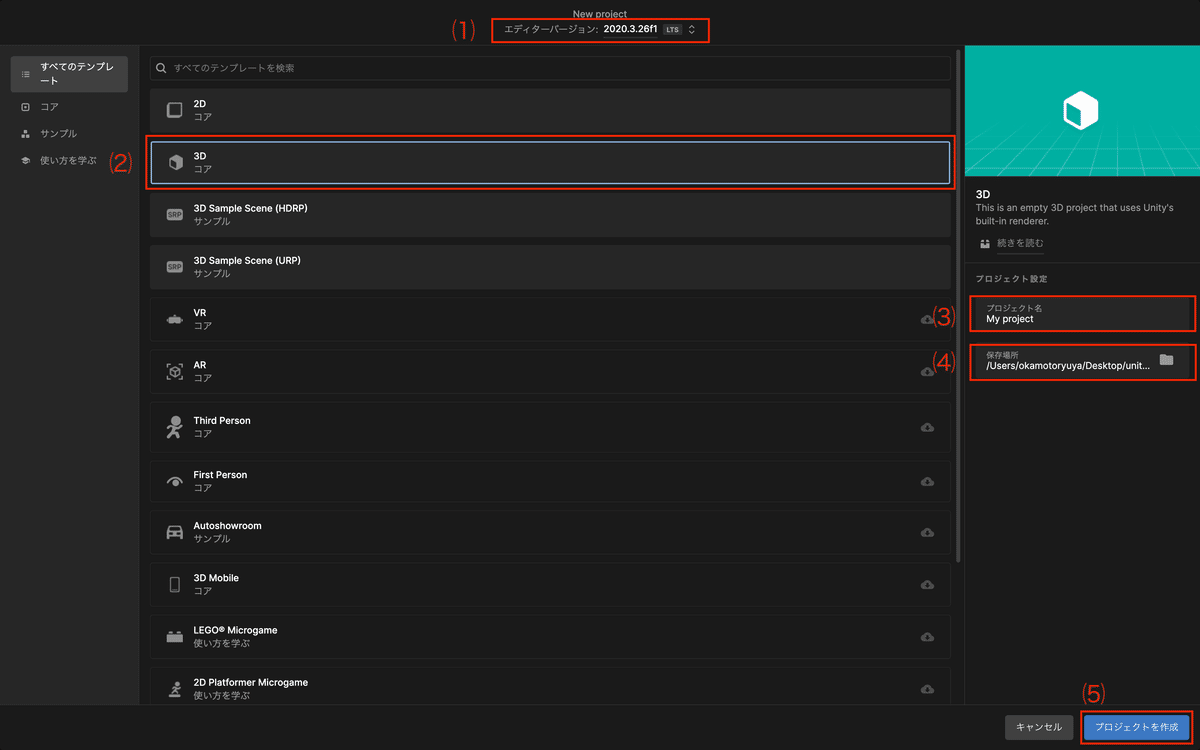Click the AR cube-frame icon

(175, 372)
